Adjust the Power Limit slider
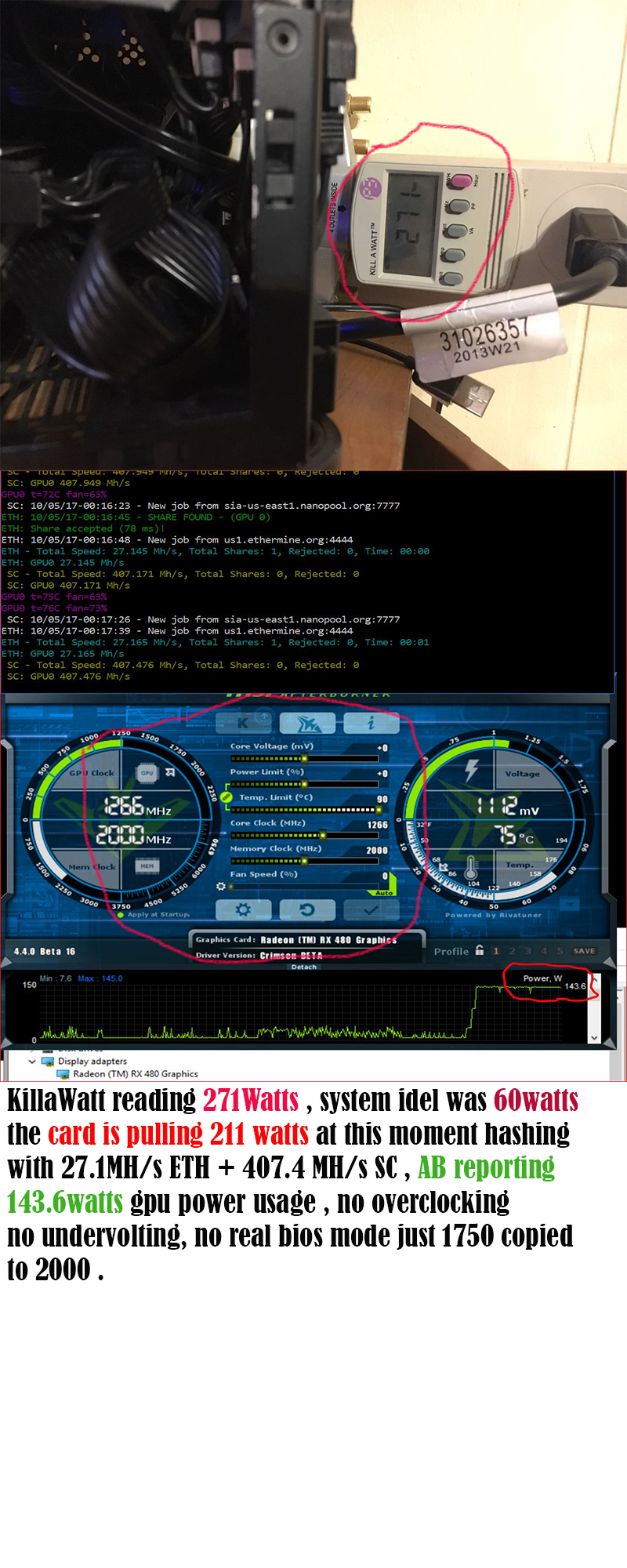The width and height of the screenshot is (627, 1568). tap(304, 784)
